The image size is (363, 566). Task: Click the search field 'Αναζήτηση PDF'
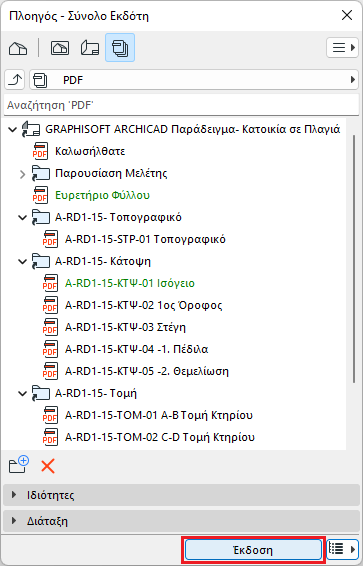181,105
